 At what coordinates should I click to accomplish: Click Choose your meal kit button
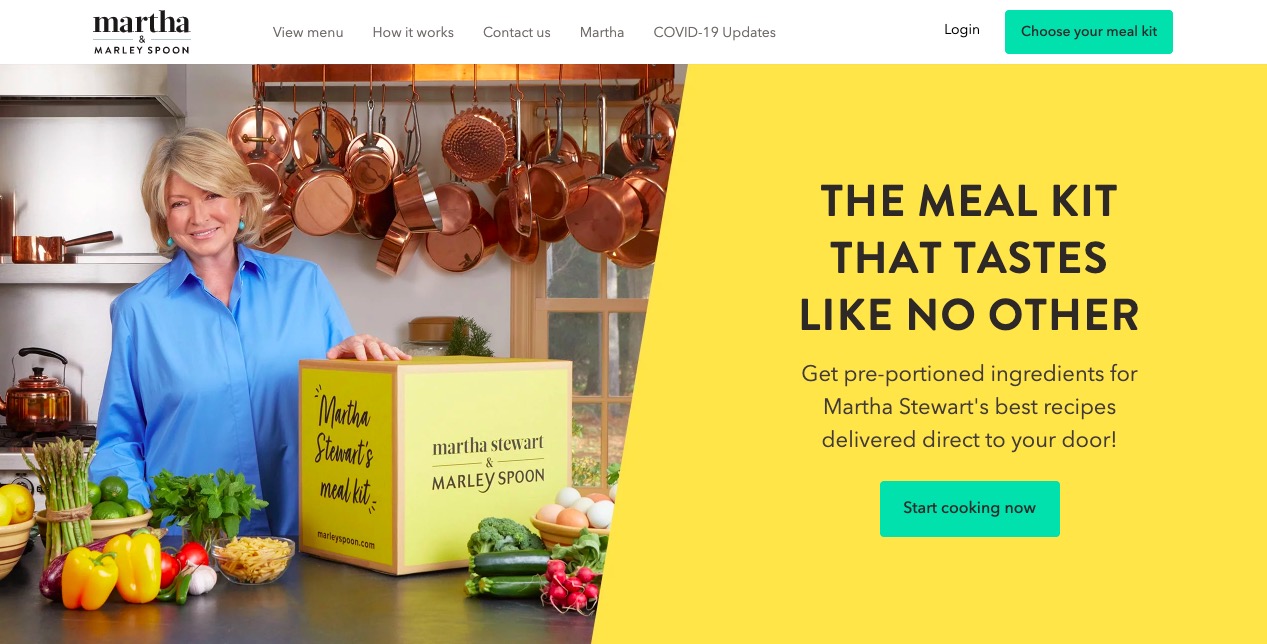1089,32
